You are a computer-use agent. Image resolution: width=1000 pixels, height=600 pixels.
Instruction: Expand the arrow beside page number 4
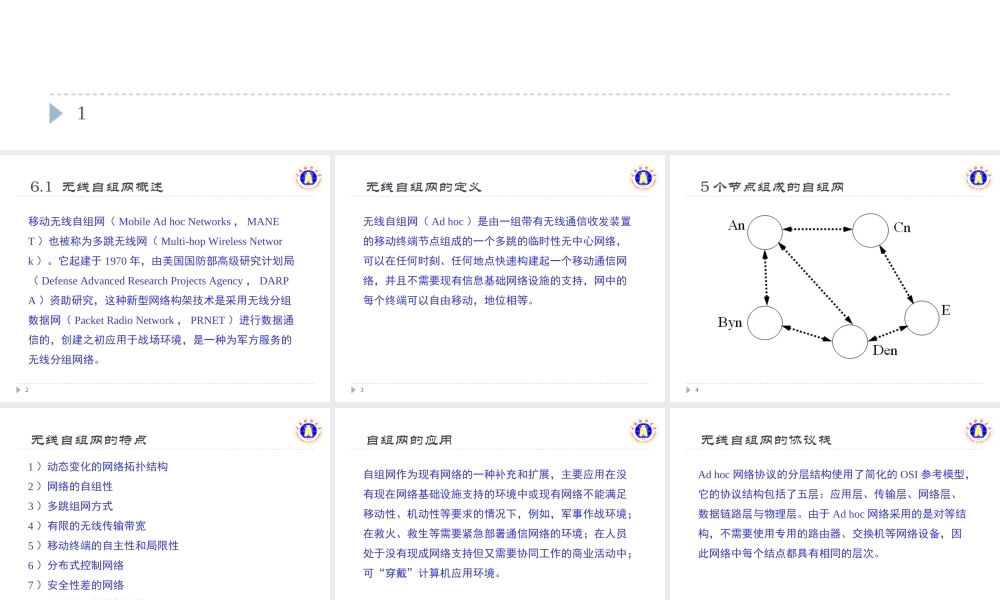click(689, 390)
